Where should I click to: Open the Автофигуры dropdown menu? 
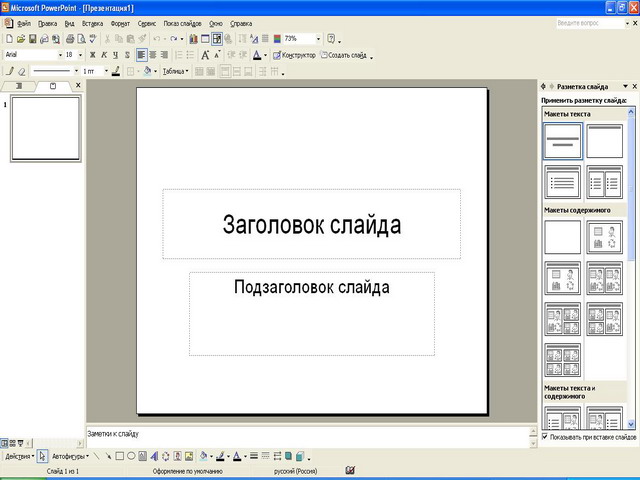[x=70, y=456]
